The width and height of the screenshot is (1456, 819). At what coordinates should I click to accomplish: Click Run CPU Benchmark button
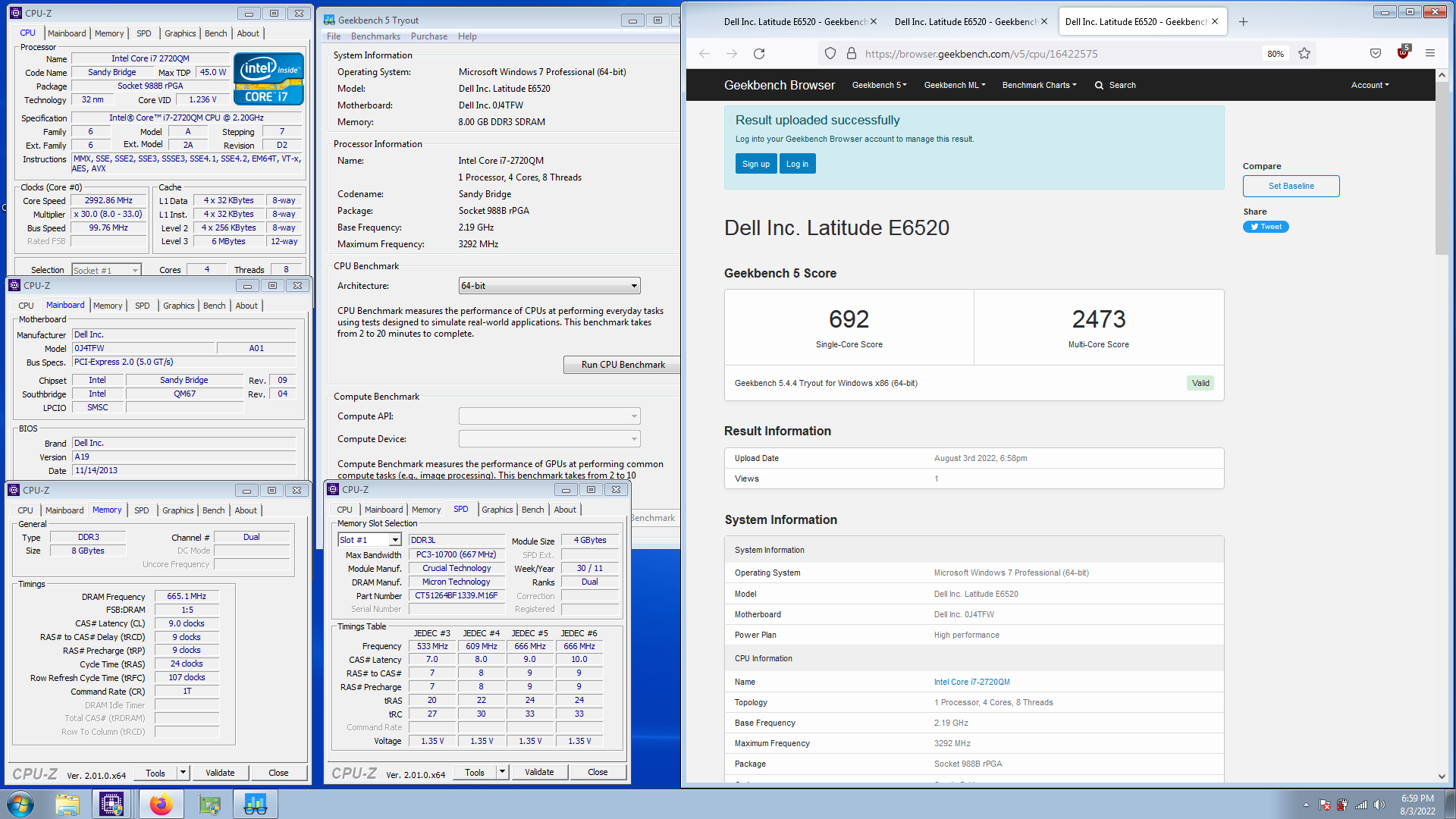[623, 365]
